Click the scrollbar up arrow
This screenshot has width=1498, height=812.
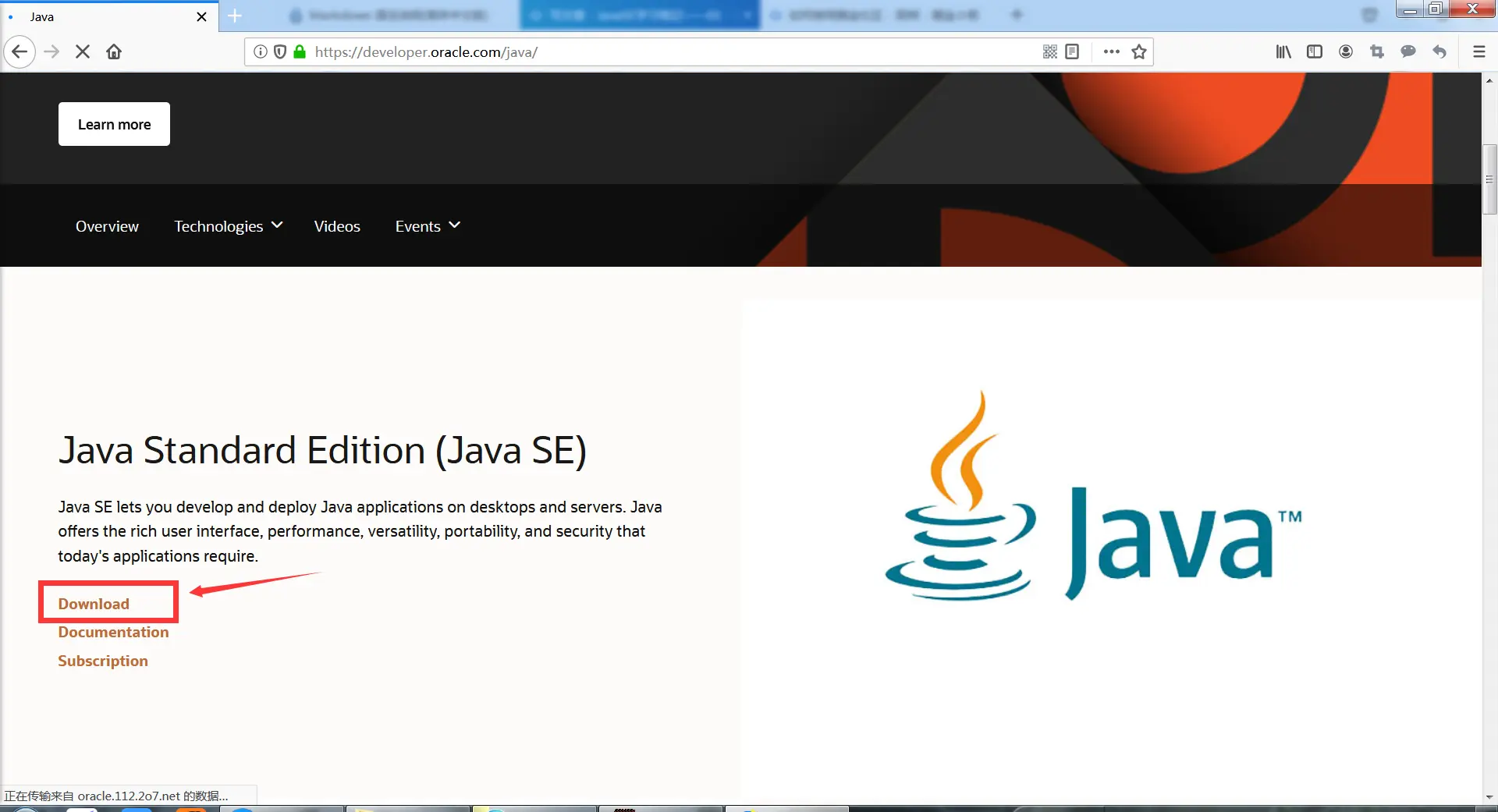(1489, 80)
